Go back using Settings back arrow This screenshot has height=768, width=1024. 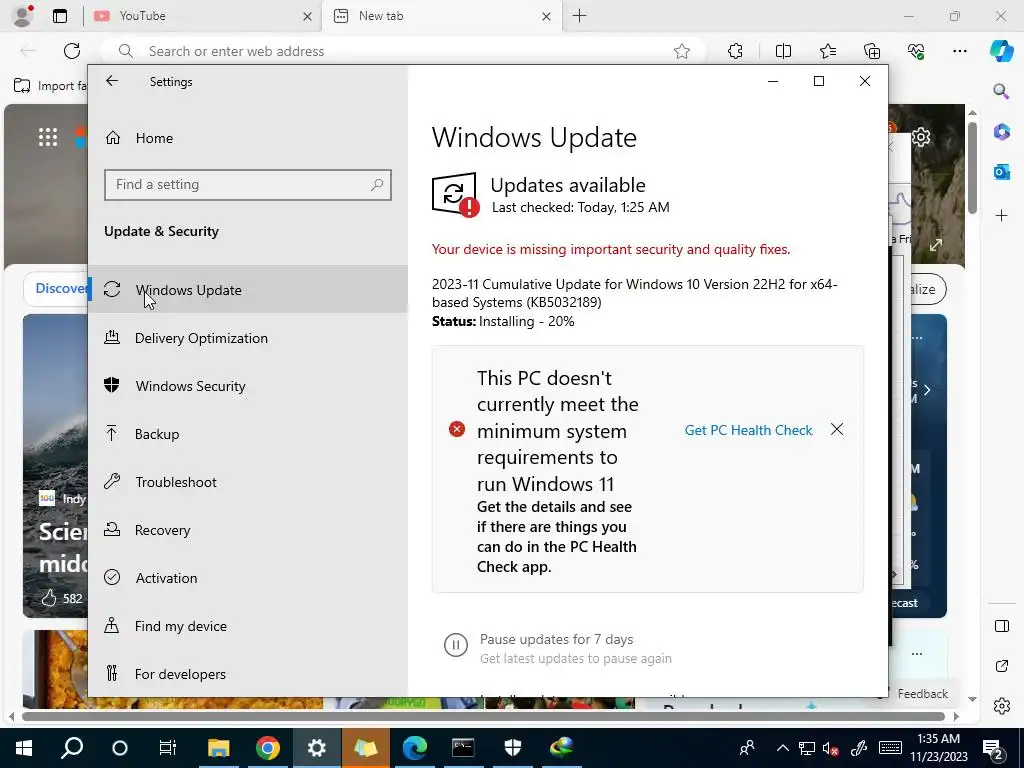point(112,81)
